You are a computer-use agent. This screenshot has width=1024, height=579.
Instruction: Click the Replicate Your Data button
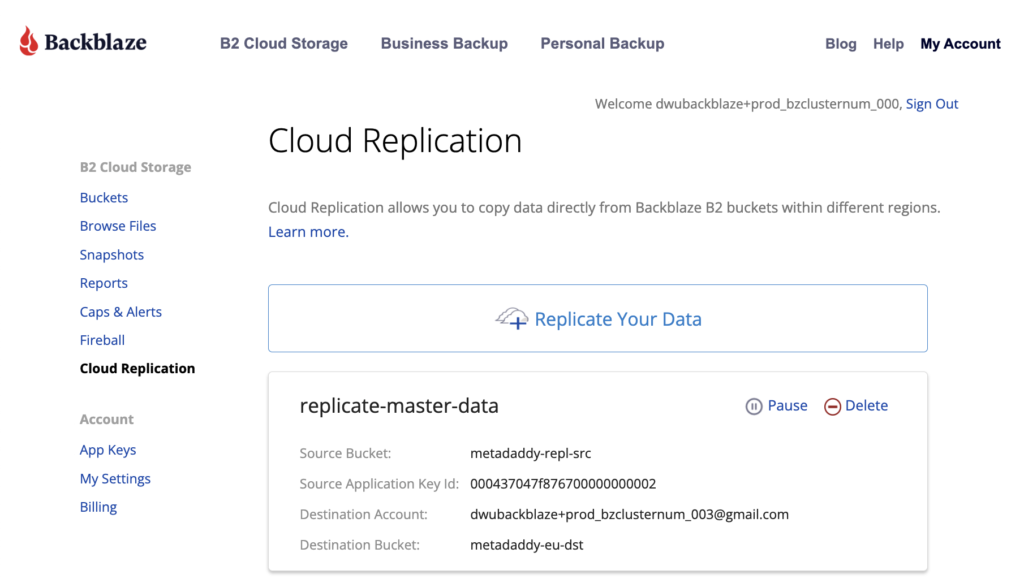coord(598,319)
